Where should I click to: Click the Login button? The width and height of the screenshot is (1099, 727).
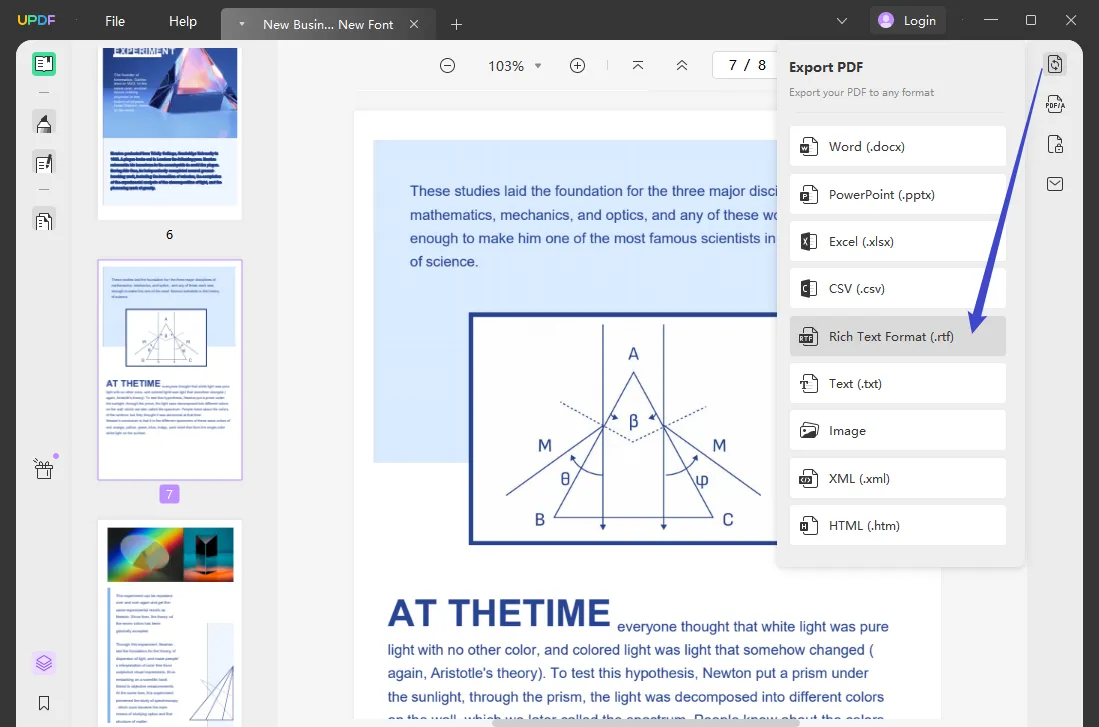907,19
